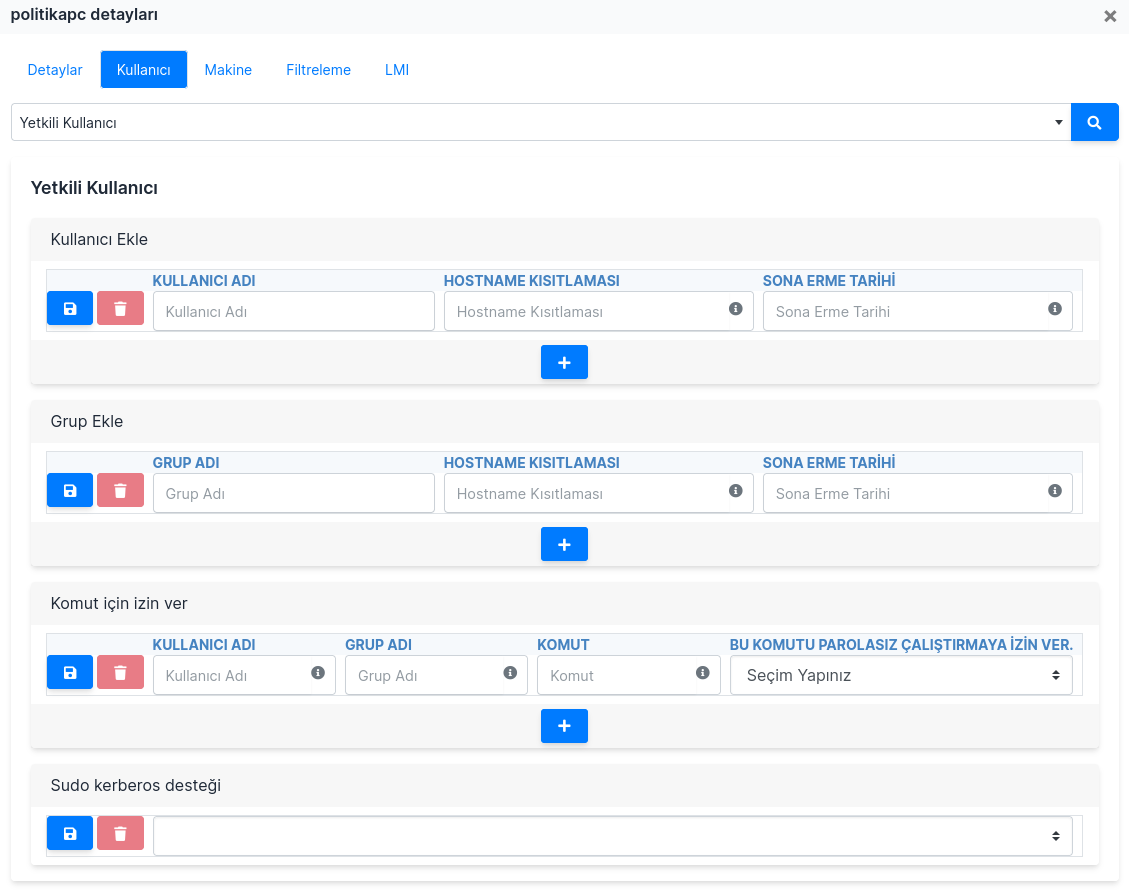Show info for Kullanıcı Ekle Hostname Kısıtlaması
1129x893 pixels.
click(735, 308)
